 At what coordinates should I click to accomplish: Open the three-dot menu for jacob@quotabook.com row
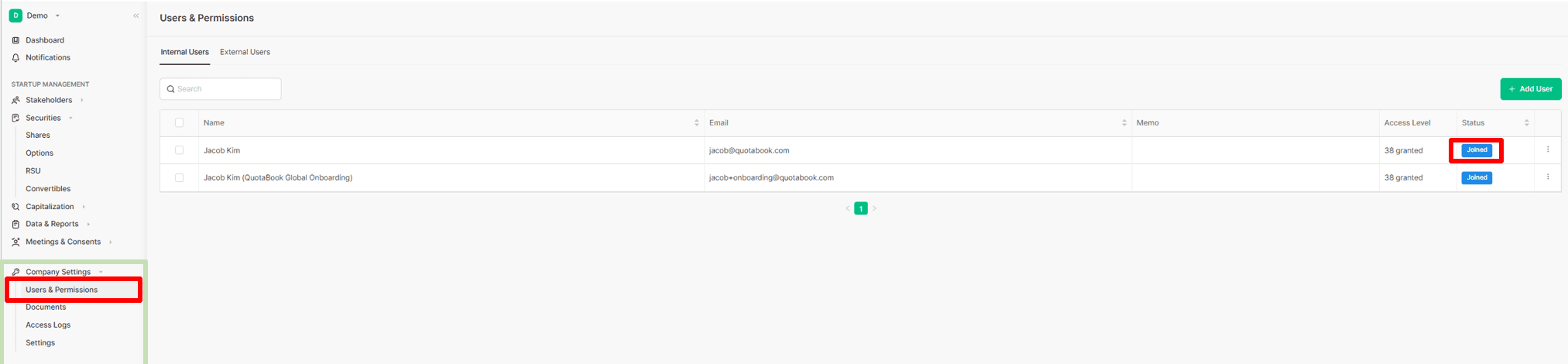[x=1548, y=149]
